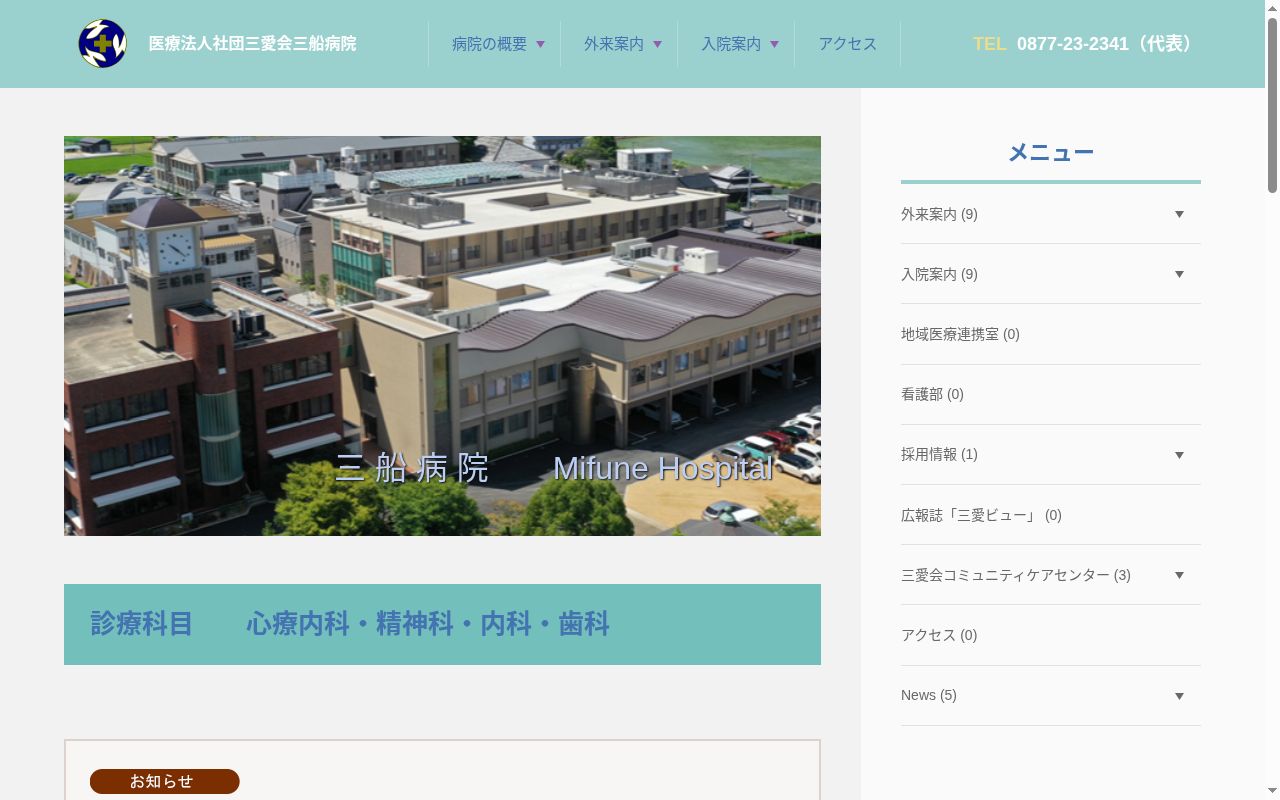The width and height of the screenshot is (1280, 800).
Task: Open 看護部 (0) in the sidebar menu
Action: [932, 394]
